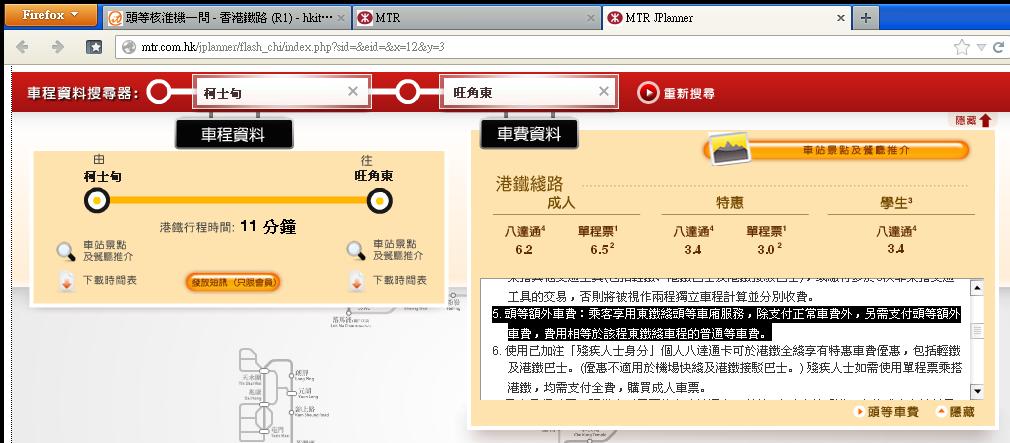Click the 旺角東 destination station node

380,201
